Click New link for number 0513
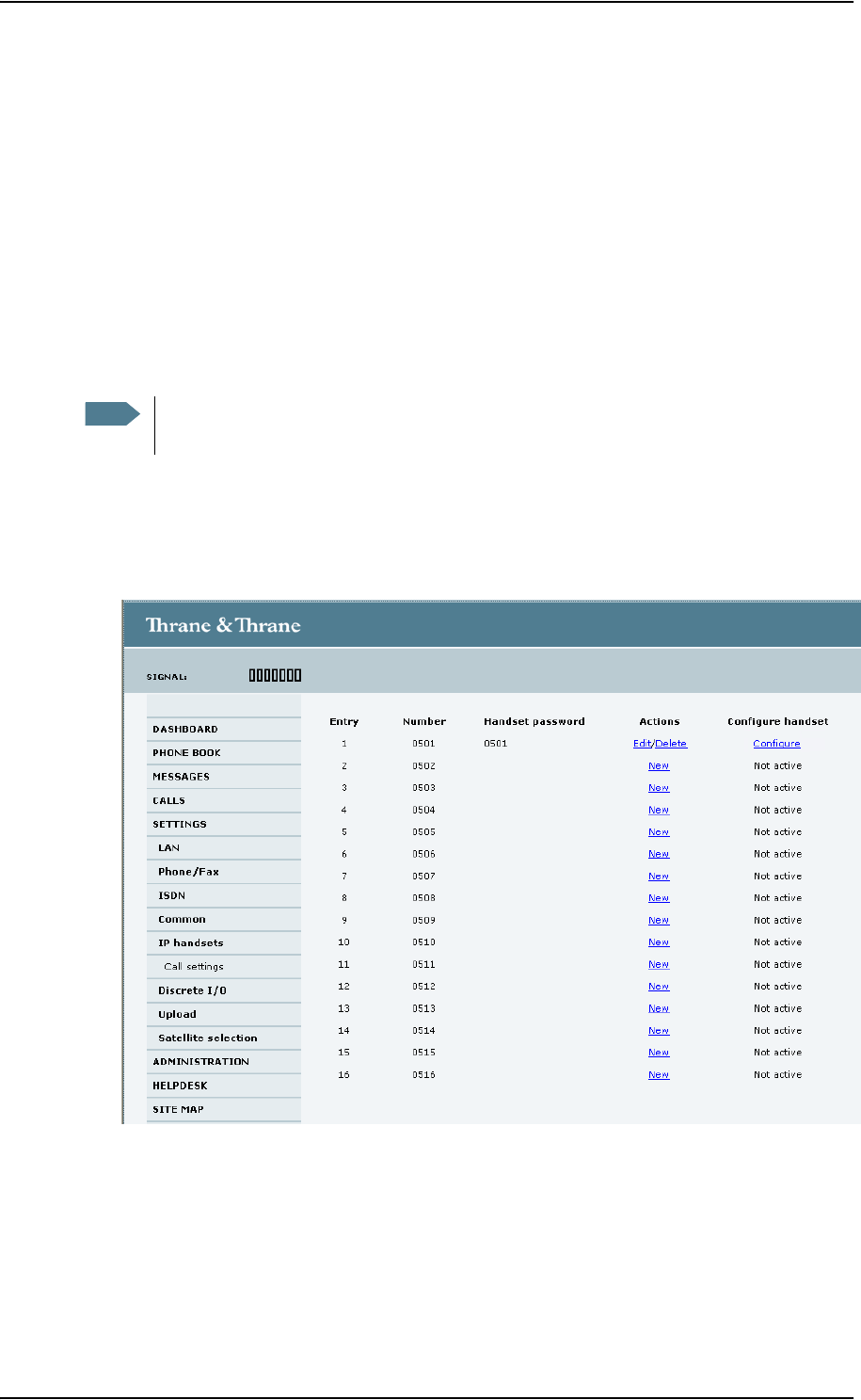Viewport: 861px width, 1400px height. (x=659, y=1008)
